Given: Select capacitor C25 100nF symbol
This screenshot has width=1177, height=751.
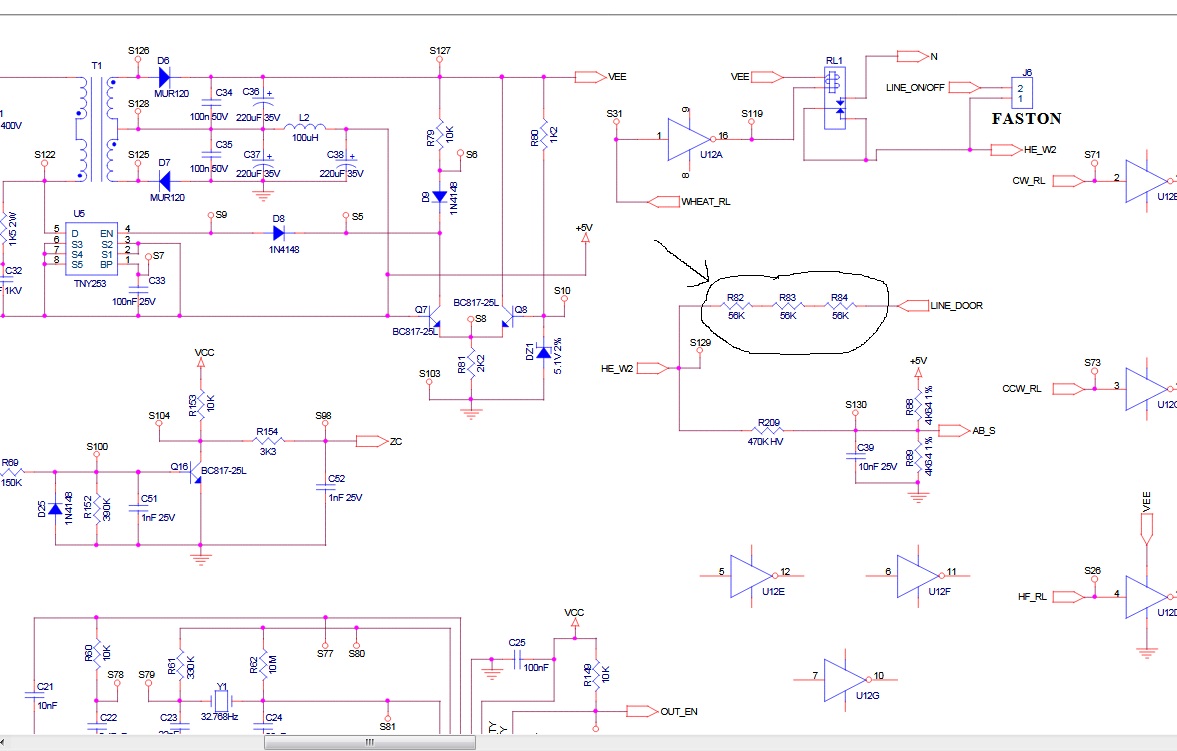Looking at the screenshot, I should point(517,659).
